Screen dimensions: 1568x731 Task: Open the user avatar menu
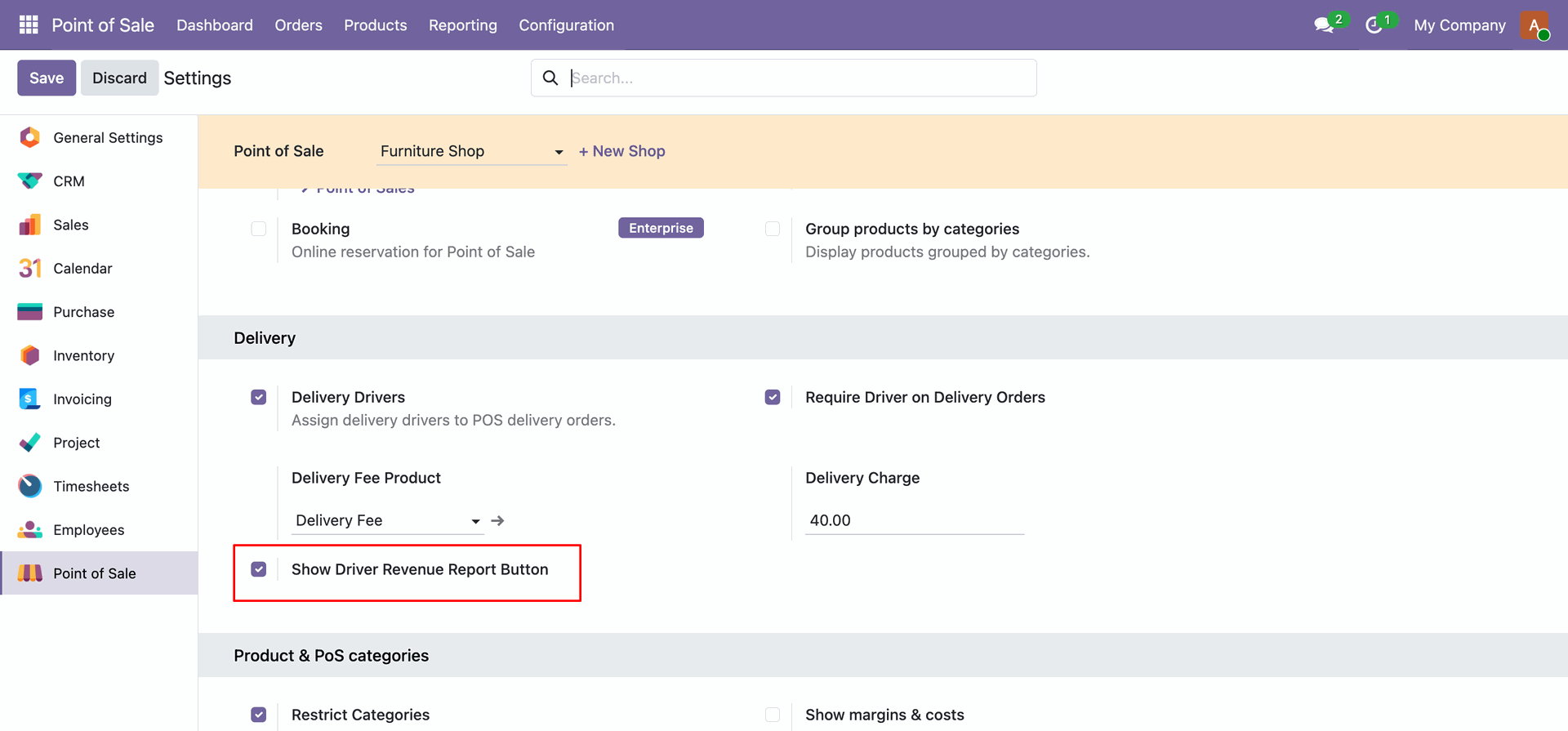(x=1535, y=25)
